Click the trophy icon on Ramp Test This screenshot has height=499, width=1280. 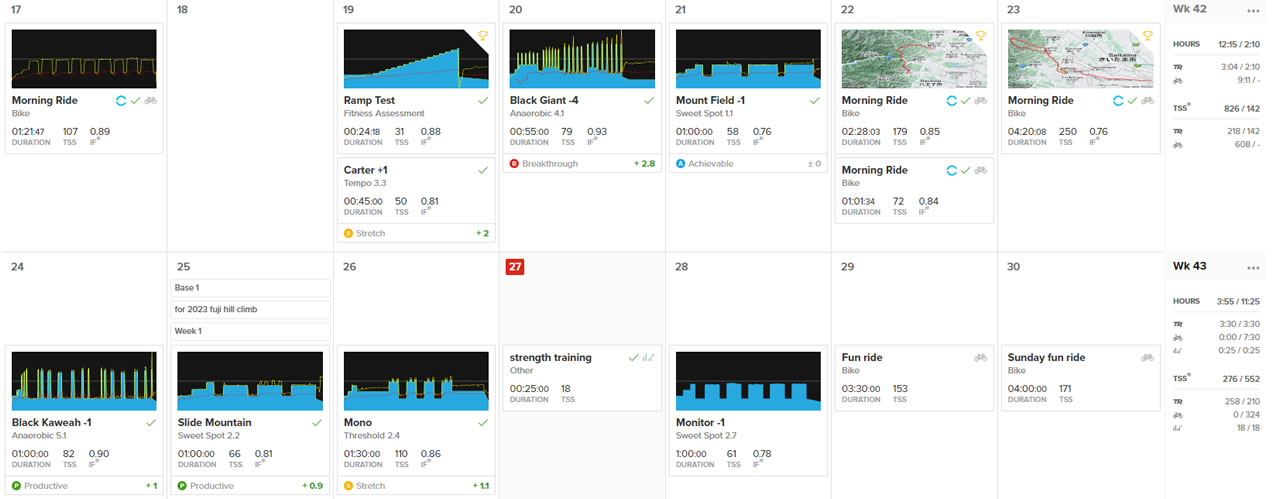[x=482, y=36]
